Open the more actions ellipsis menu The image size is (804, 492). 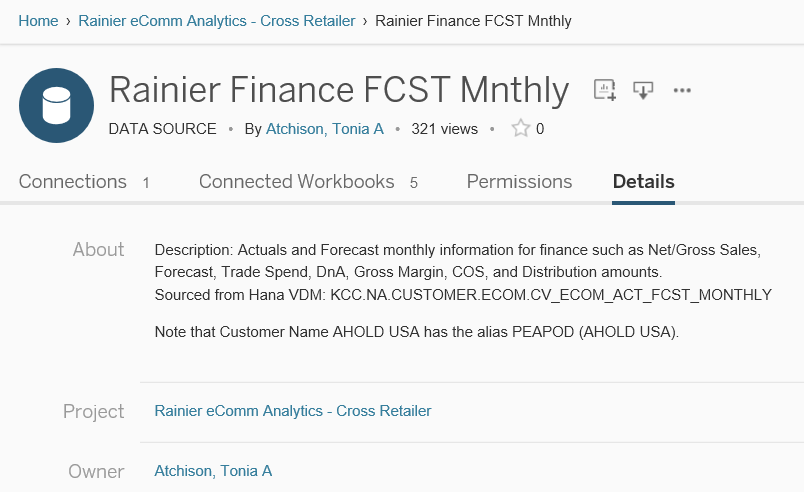(682, 90)
